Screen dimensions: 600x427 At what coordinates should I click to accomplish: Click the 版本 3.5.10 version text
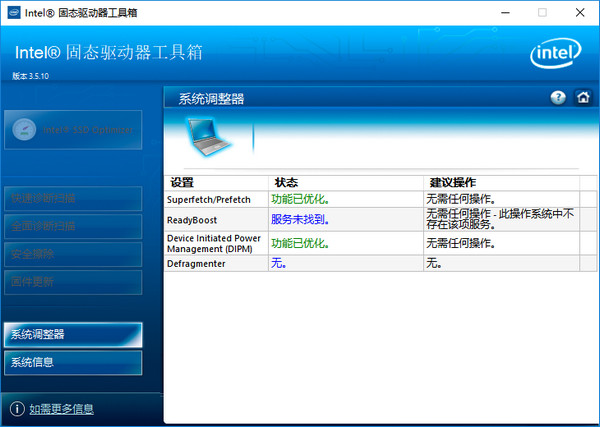tap(31, 76)
